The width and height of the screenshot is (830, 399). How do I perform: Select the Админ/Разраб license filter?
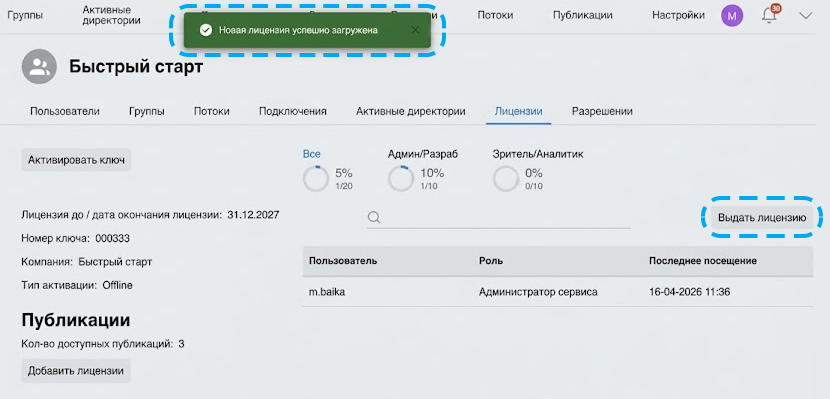(x=422, y=154)
